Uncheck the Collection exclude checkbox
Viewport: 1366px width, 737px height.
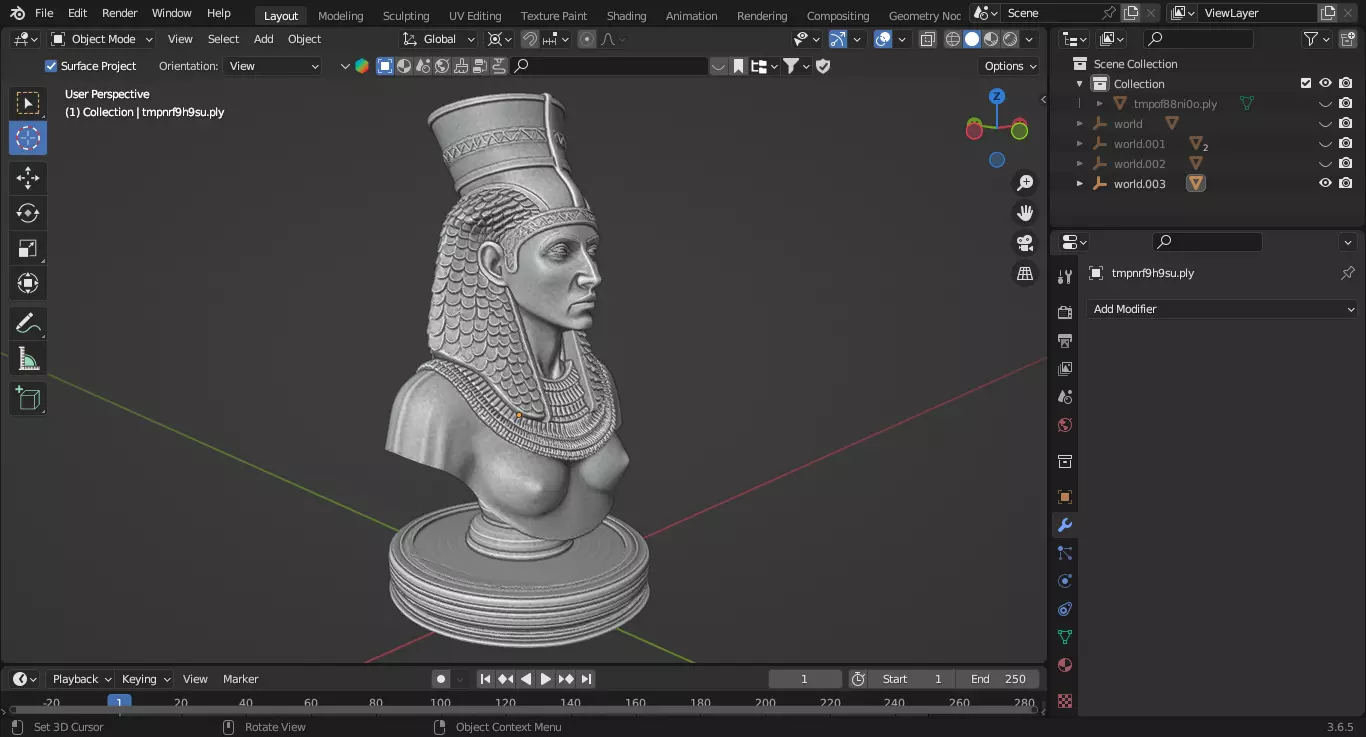point(1305,83)
